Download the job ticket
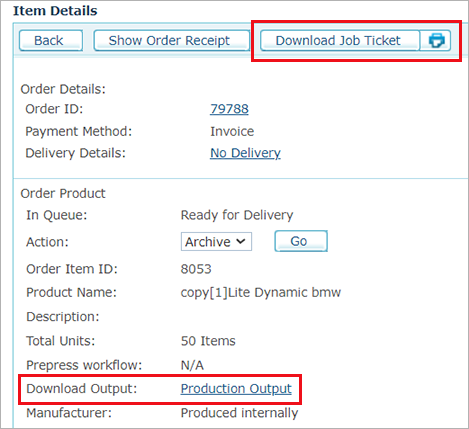The height and width of the screenshot is (429, 469). pos(339,40)
